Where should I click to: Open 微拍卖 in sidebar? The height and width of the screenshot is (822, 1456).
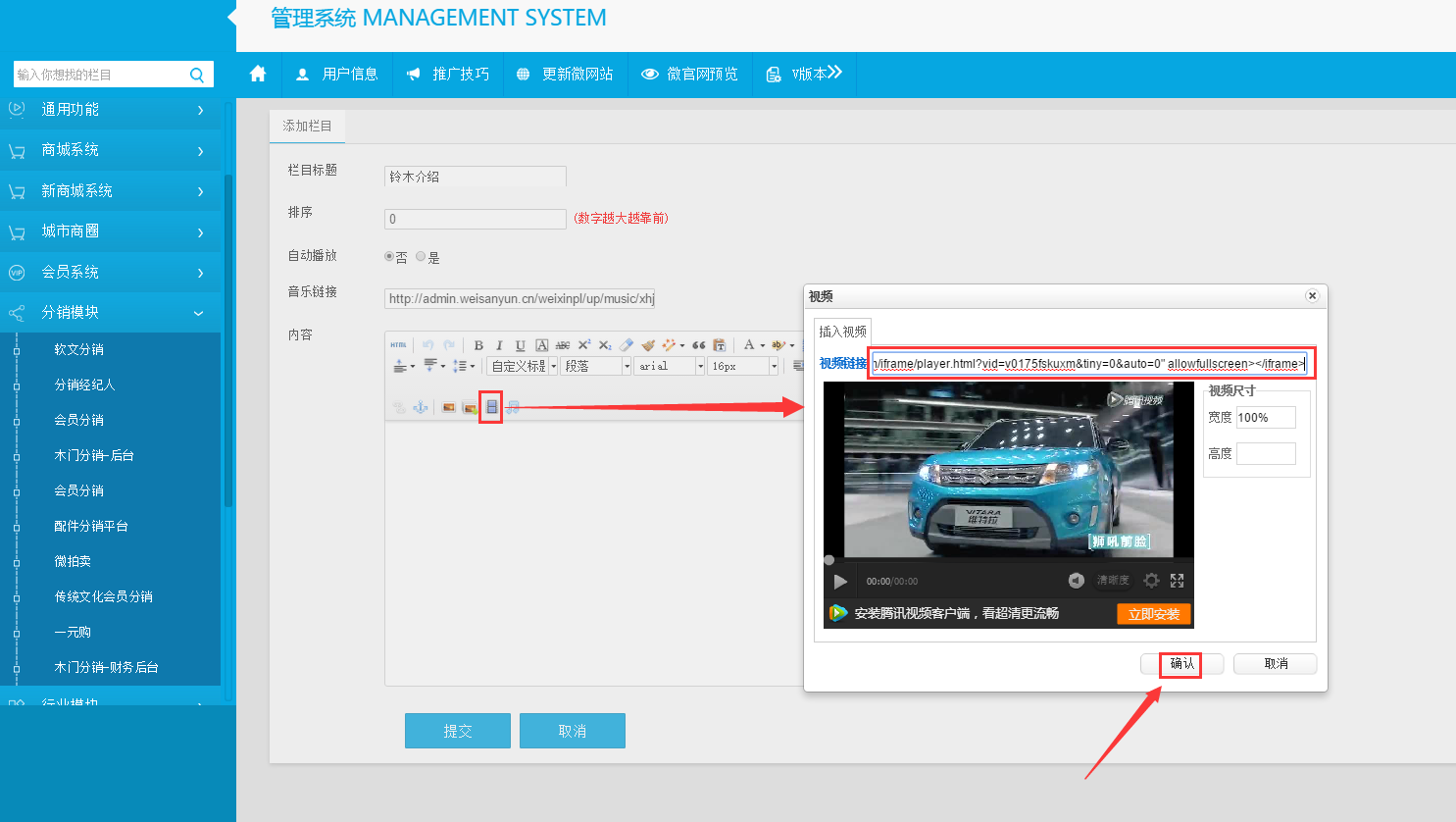pyautogui.click(x=73, y=561)
